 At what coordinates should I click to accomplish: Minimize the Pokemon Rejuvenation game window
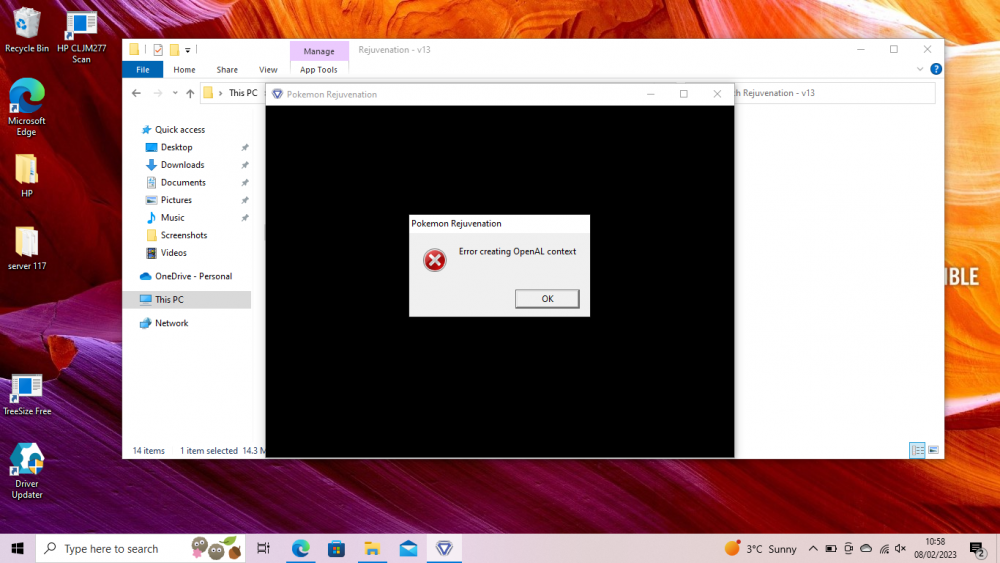[651, 94]
